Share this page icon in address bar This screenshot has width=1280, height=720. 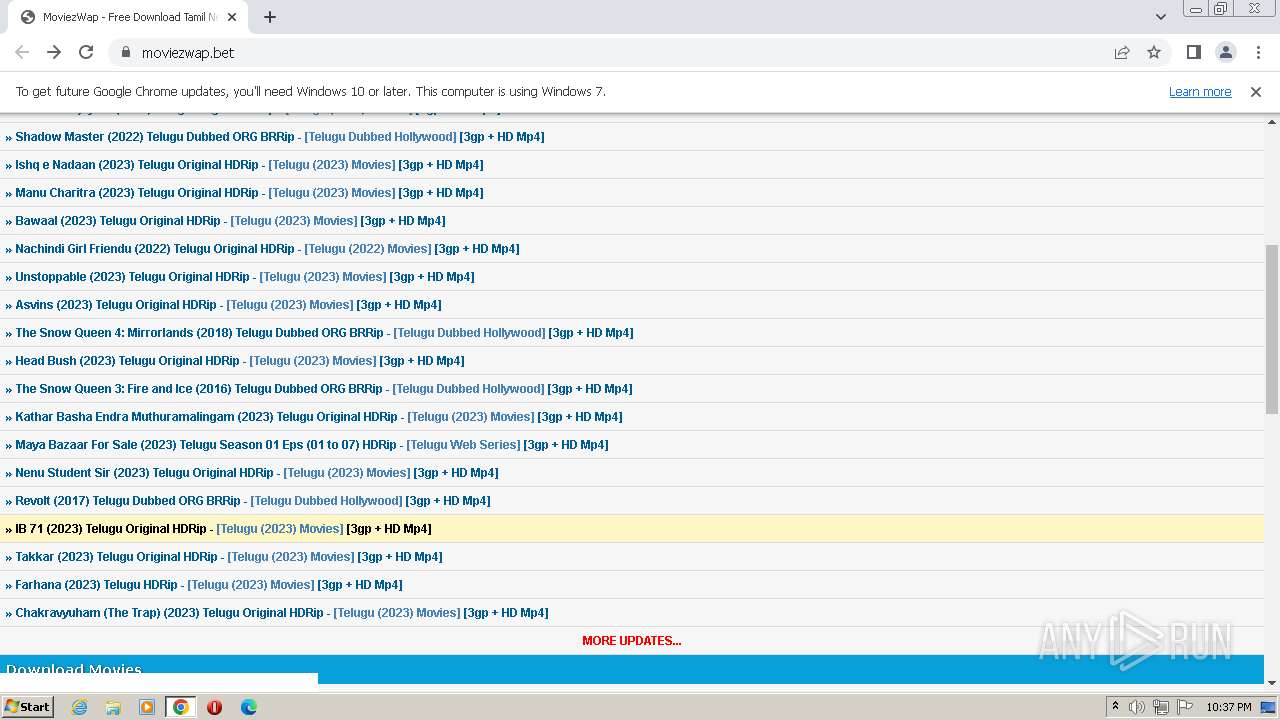1122,52
